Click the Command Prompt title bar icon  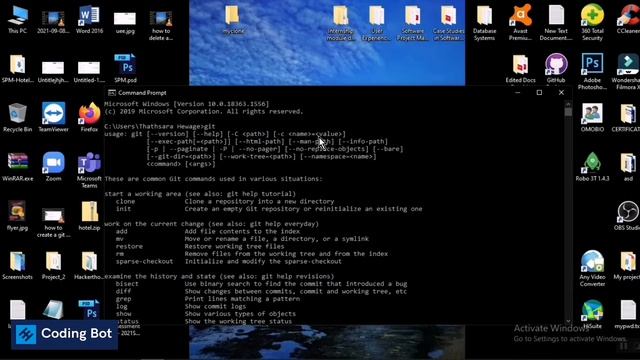[x=112, y=93]
